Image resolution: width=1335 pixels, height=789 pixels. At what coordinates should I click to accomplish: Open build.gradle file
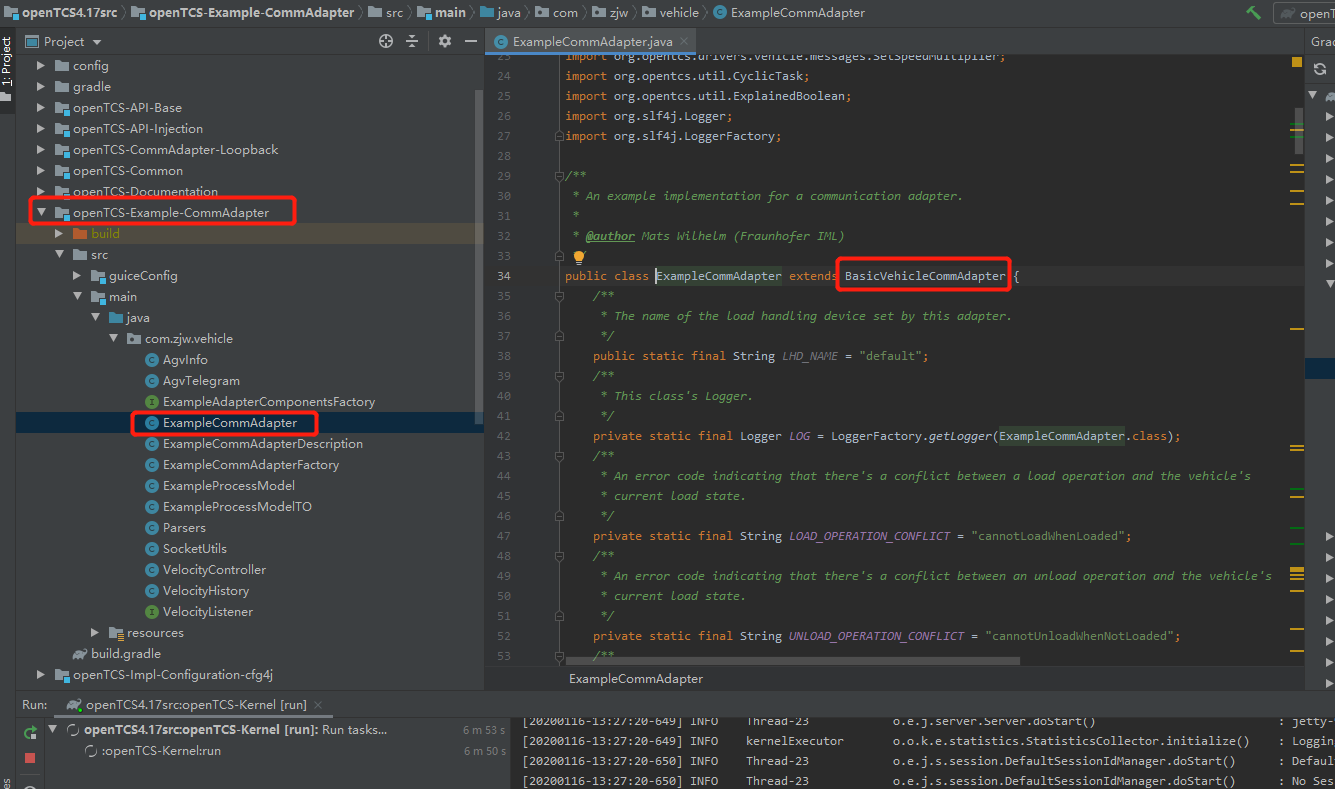click(126, 653)
